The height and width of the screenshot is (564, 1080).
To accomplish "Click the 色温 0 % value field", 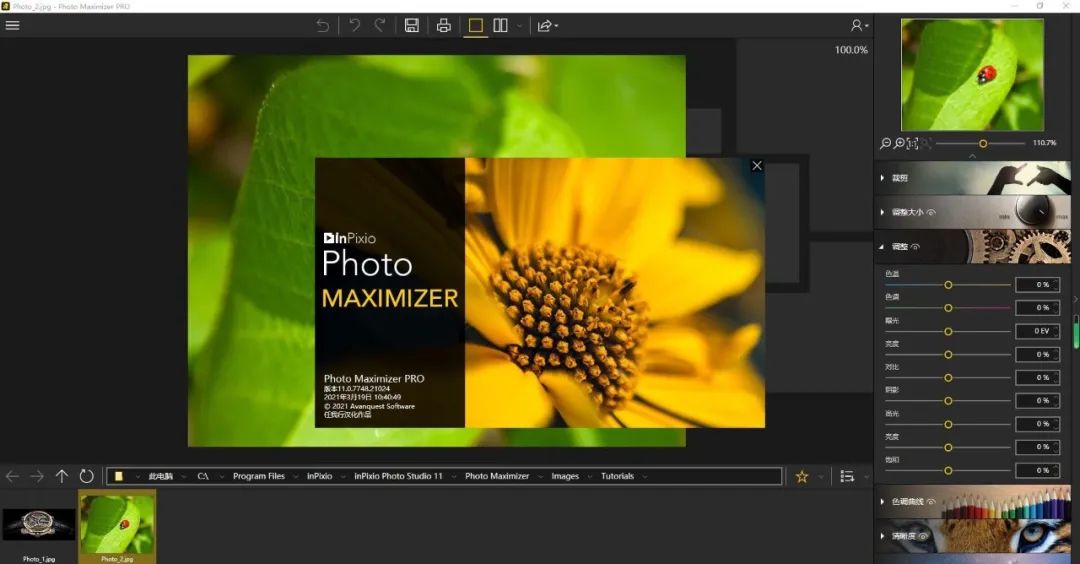I will coord(1038,284).
